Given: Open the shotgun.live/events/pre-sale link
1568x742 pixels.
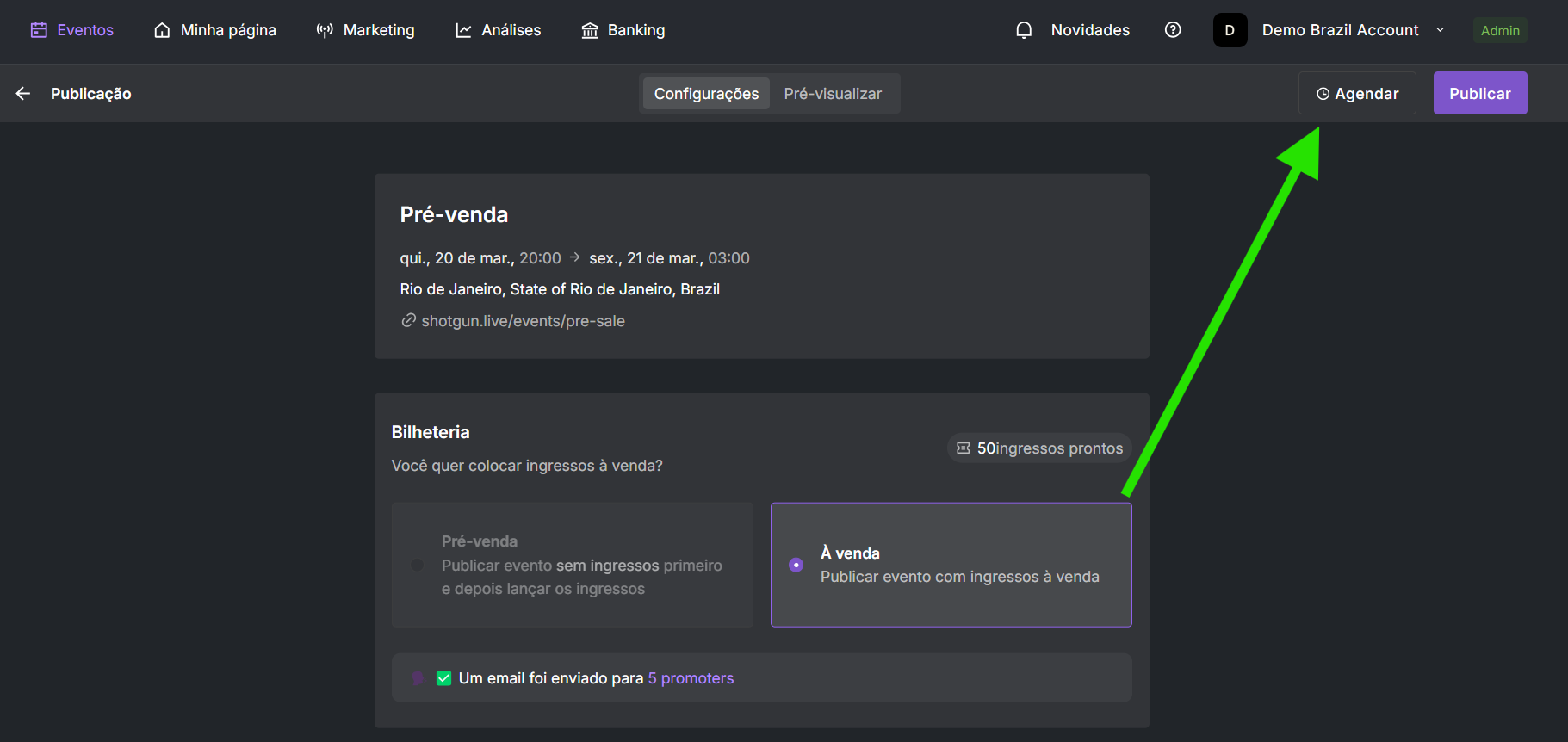Looking at the screenshot, I should click(x=523, y=321).
